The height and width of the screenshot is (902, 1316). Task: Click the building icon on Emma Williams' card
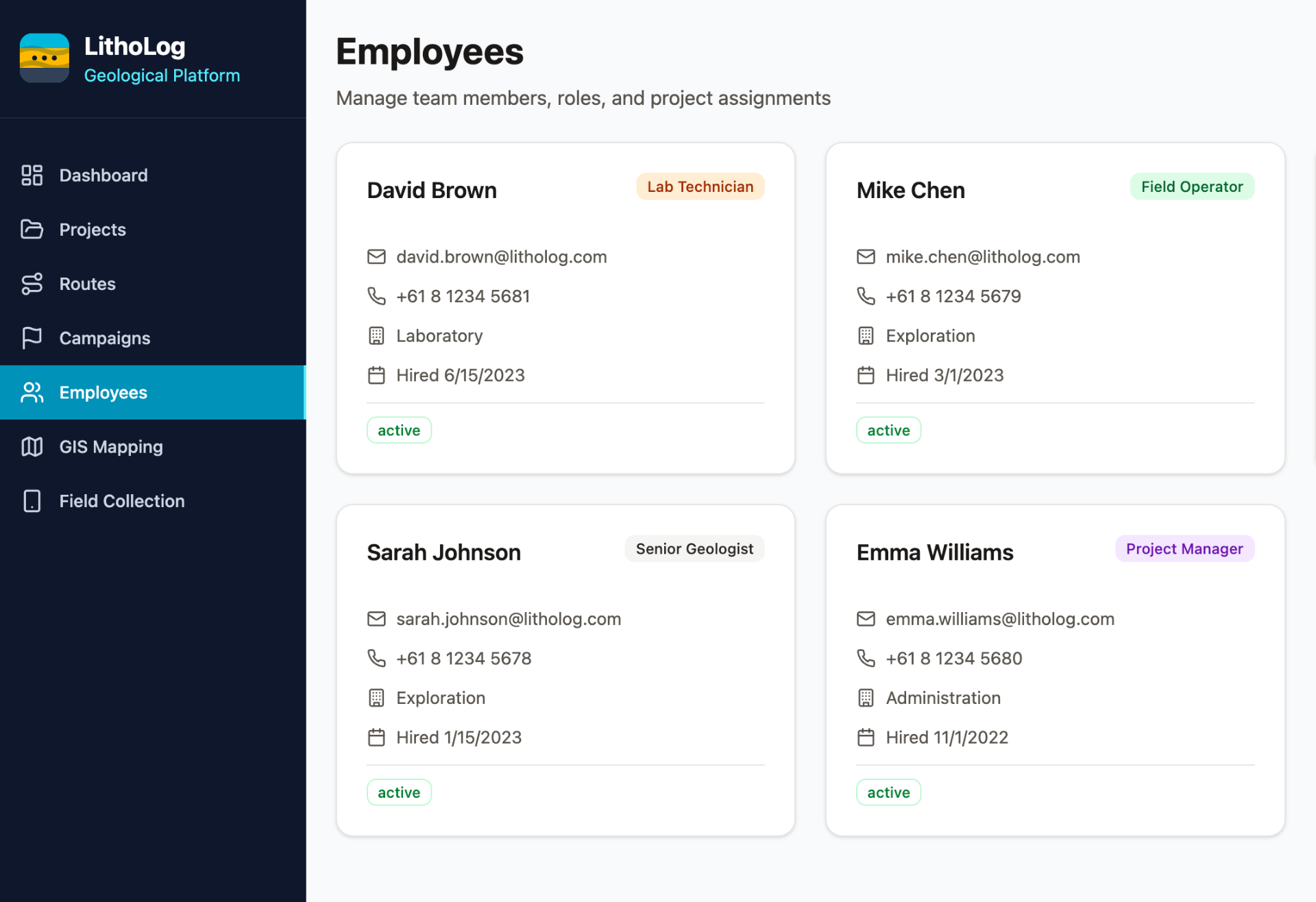[x=866, y=698]
